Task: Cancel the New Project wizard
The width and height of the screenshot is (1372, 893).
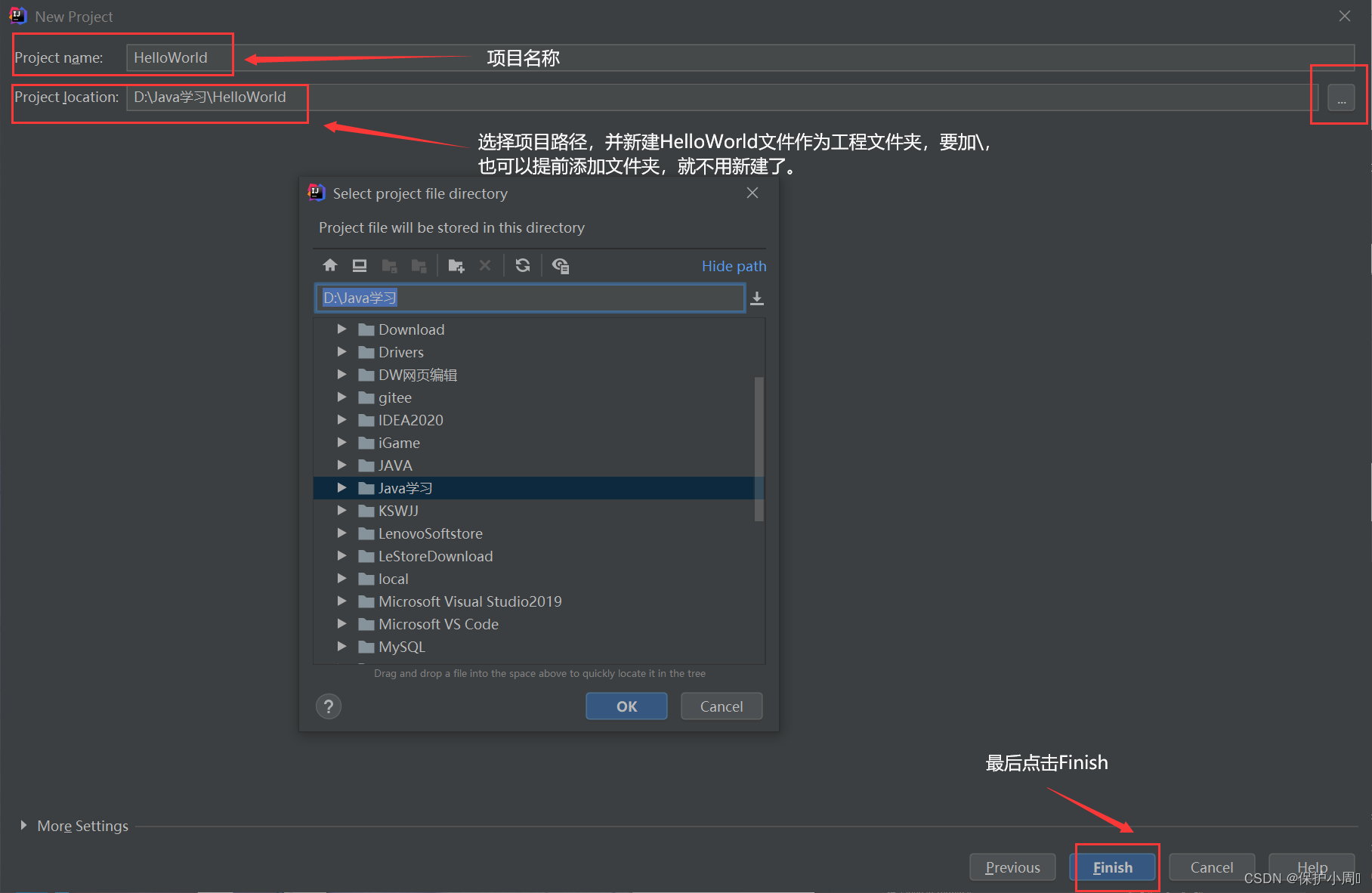Action: tap(1211, 867)
